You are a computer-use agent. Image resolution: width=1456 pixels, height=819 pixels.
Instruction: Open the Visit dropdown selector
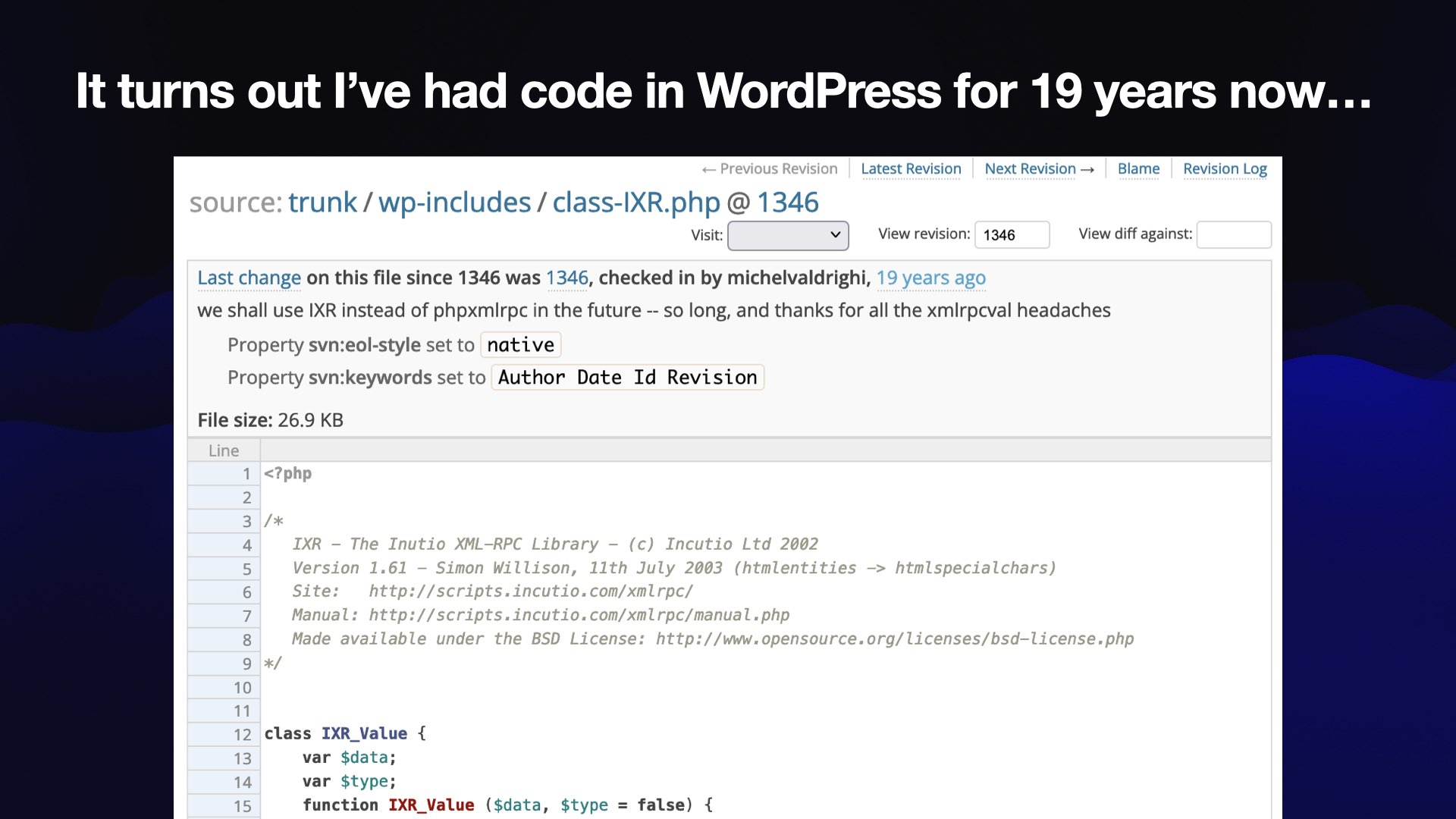[x=788, y=233]
